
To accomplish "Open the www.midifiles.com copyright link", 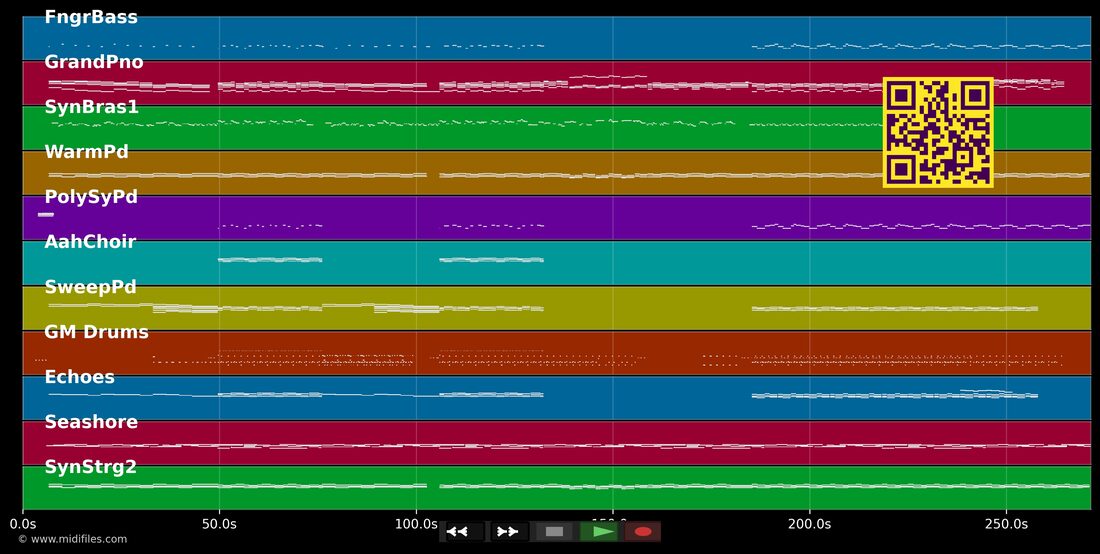I will pyautogui.click(x=72, y=539).
